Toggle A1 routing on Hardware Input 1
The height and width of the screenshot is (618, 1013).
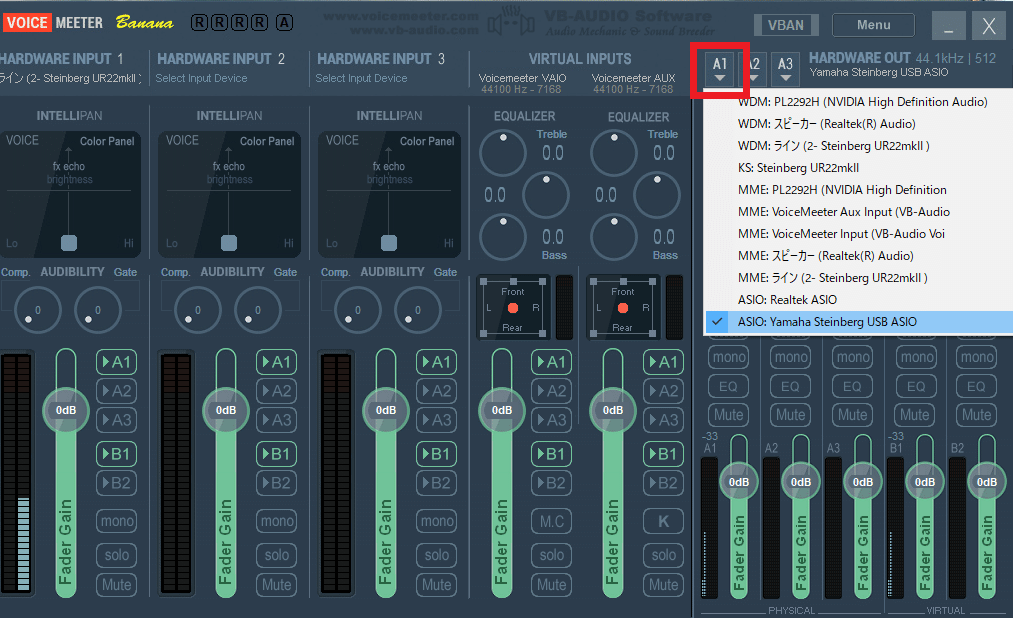tap(116, 362)
